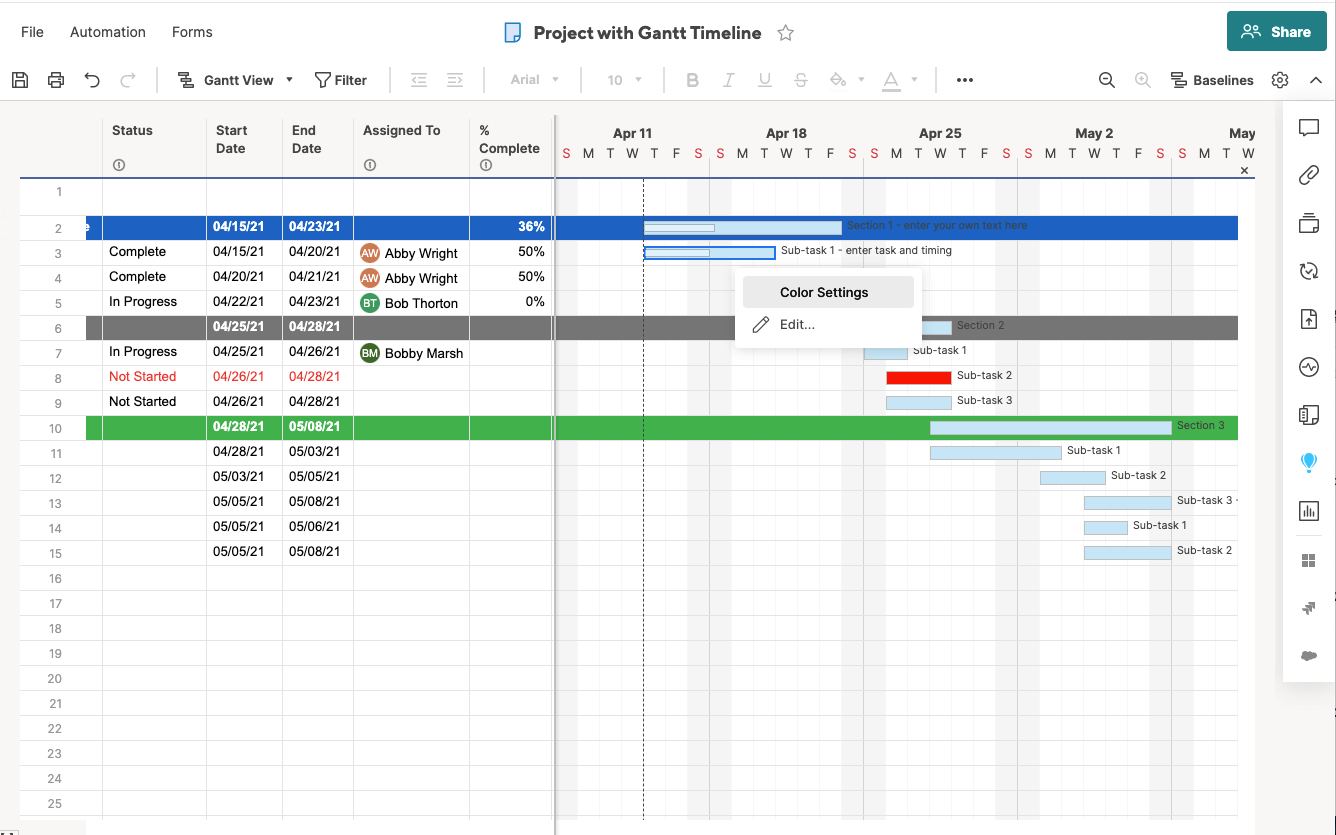Screen dimensions: 1336x835
Task: Toggle strikethrough formatting
Action: pyautogui.click(x=801, y=80)
